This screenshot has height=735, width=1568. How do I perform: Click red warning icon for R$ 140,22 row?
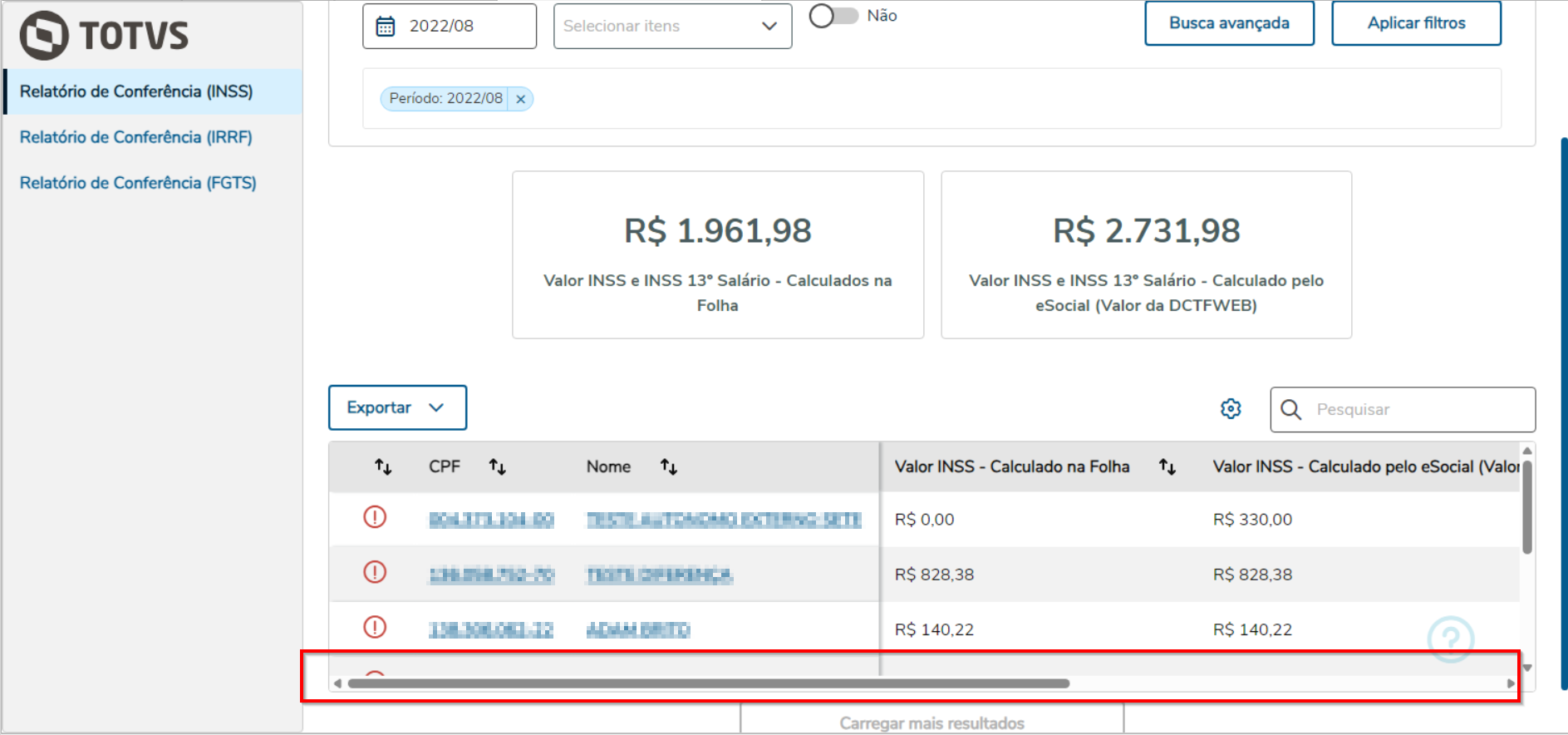click(x=375, y=628)
